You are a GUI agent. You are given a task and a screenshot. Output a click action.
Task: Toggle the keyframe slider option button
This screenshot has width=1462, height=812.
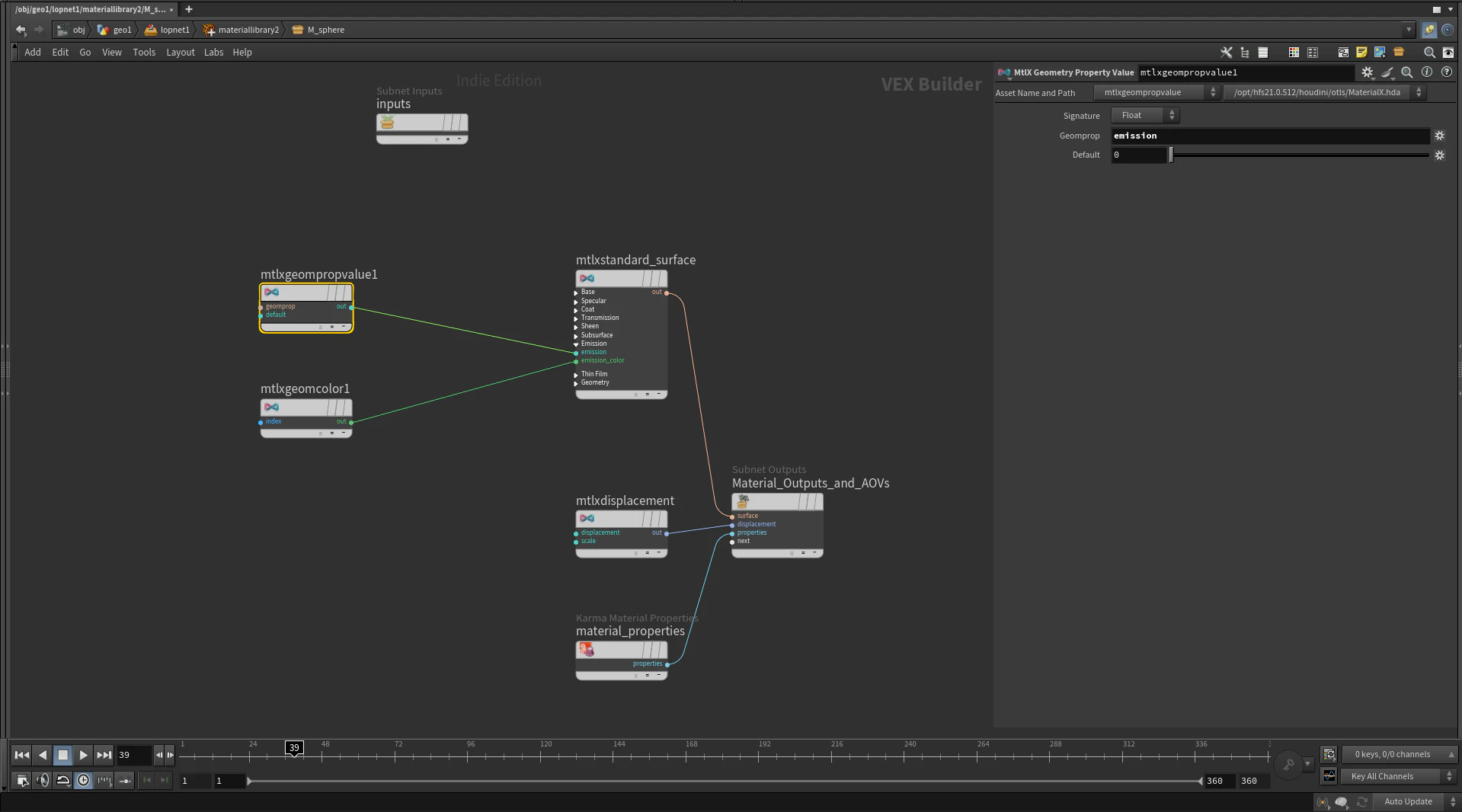[x=124, y=780]
